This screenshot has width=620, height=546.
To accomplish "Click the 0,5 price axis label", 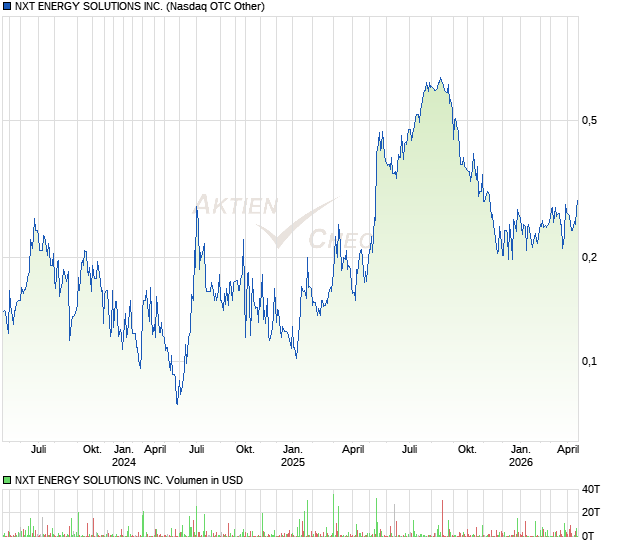I will coord(589,121).
